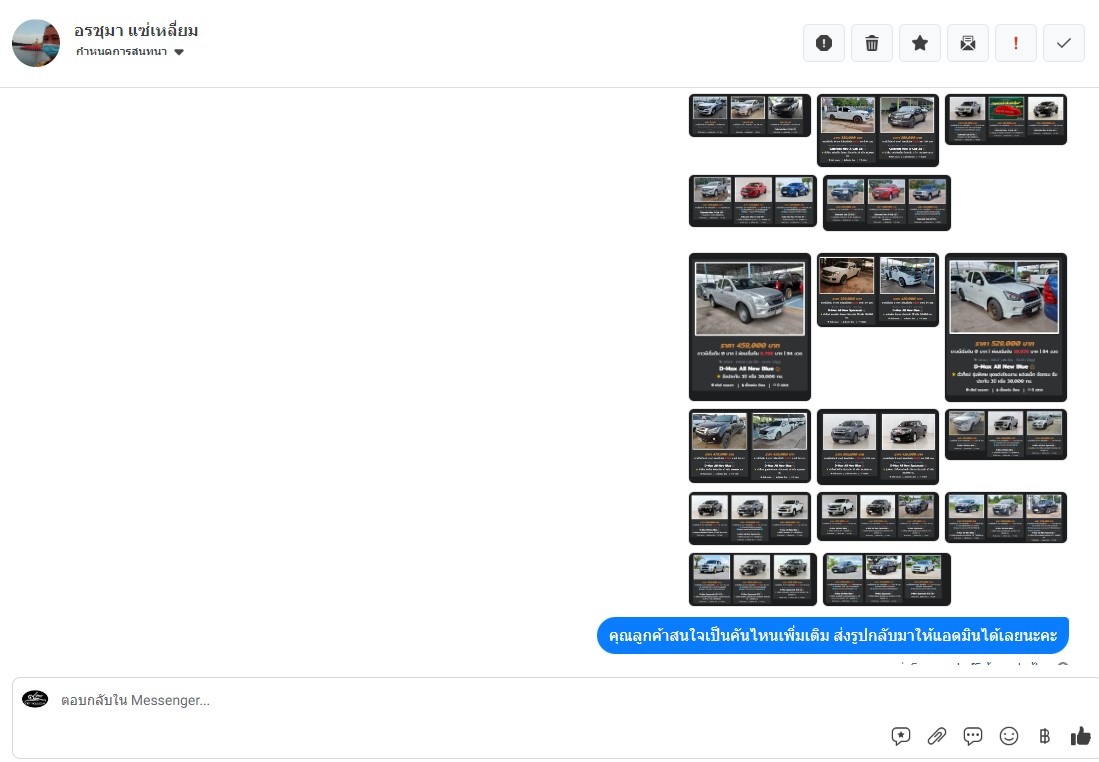The image size is (1099, 762).
Task: Click the customer's profile picture
Action: point(36,43)
